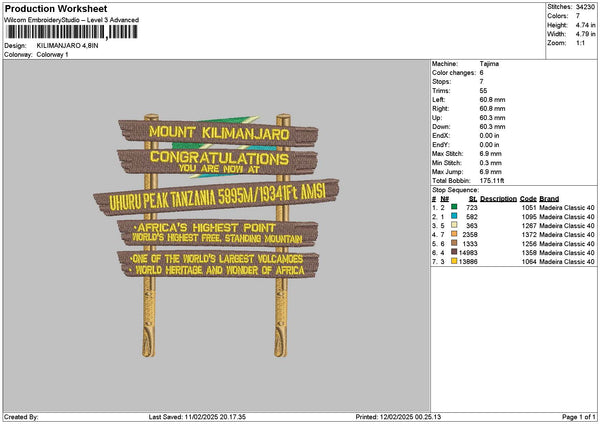Image resolution: width=600 pixels, height=424 pixels.
Task: Click the 'Brand' column header
Action: [549, 199]
